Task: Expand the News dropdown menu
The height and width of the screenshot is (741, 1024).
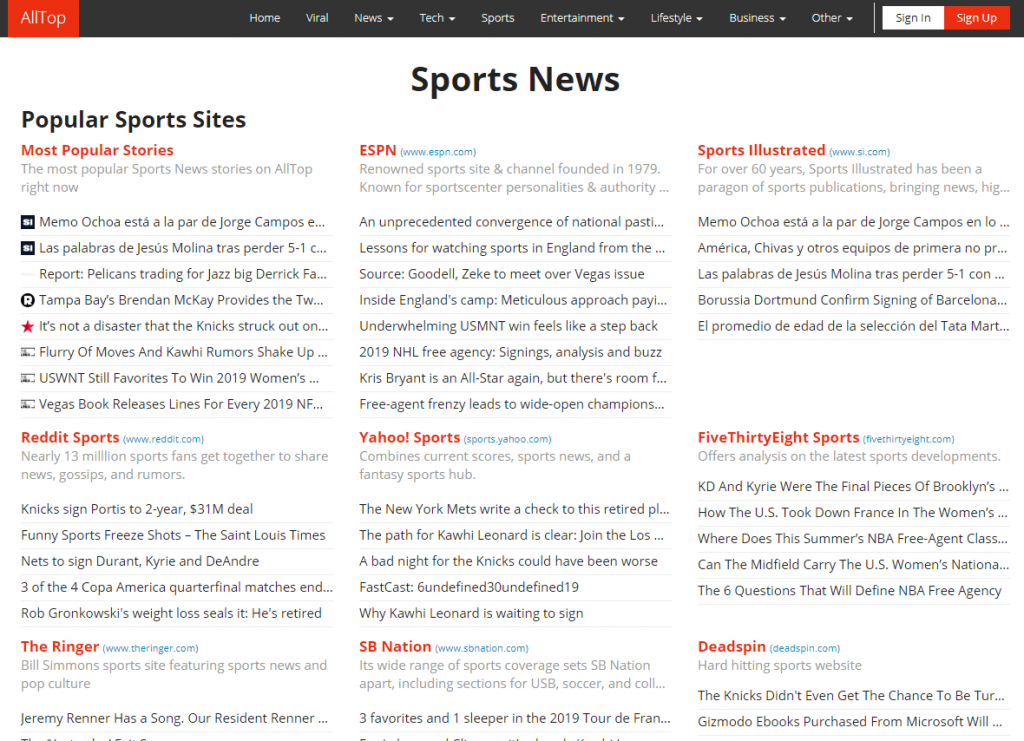Action: tap(374, 18)
